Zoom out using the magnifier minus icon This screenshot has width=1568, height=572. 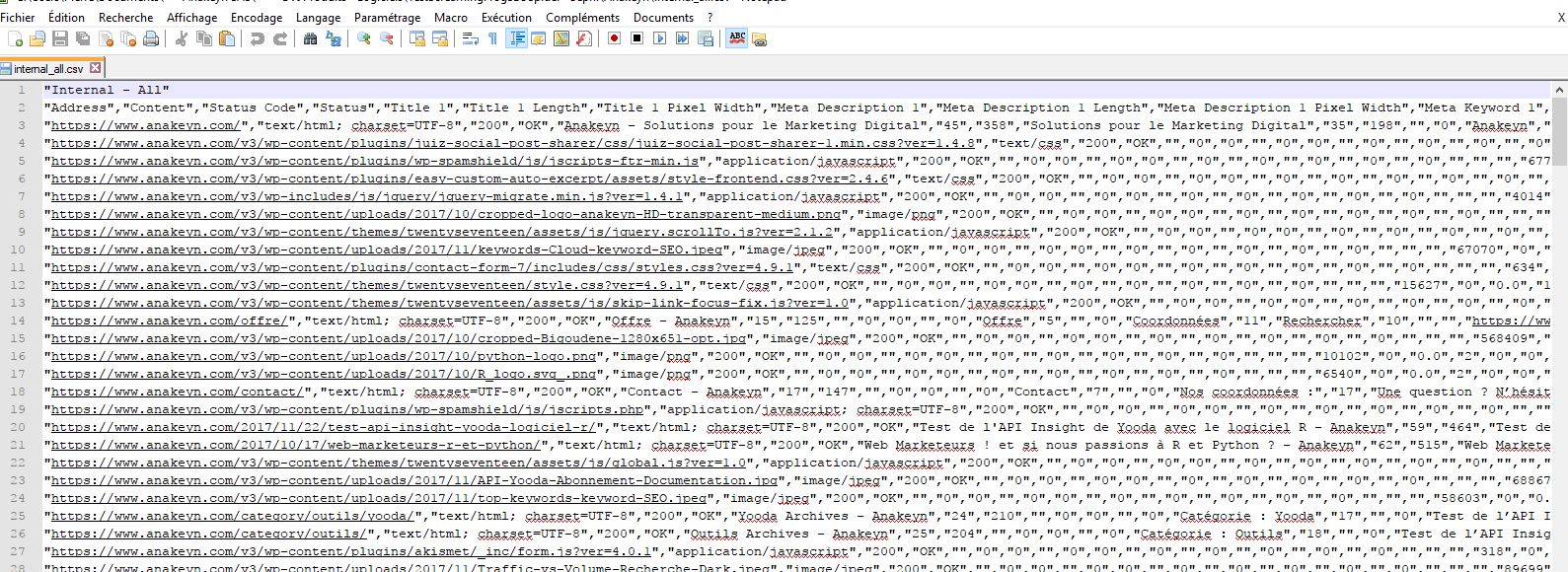(x=387, y=38)
